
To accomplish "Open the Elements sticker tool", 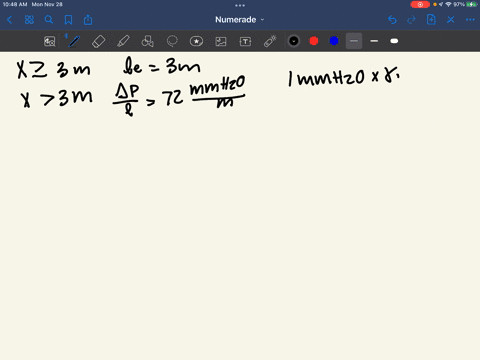I will pos(196,41).
